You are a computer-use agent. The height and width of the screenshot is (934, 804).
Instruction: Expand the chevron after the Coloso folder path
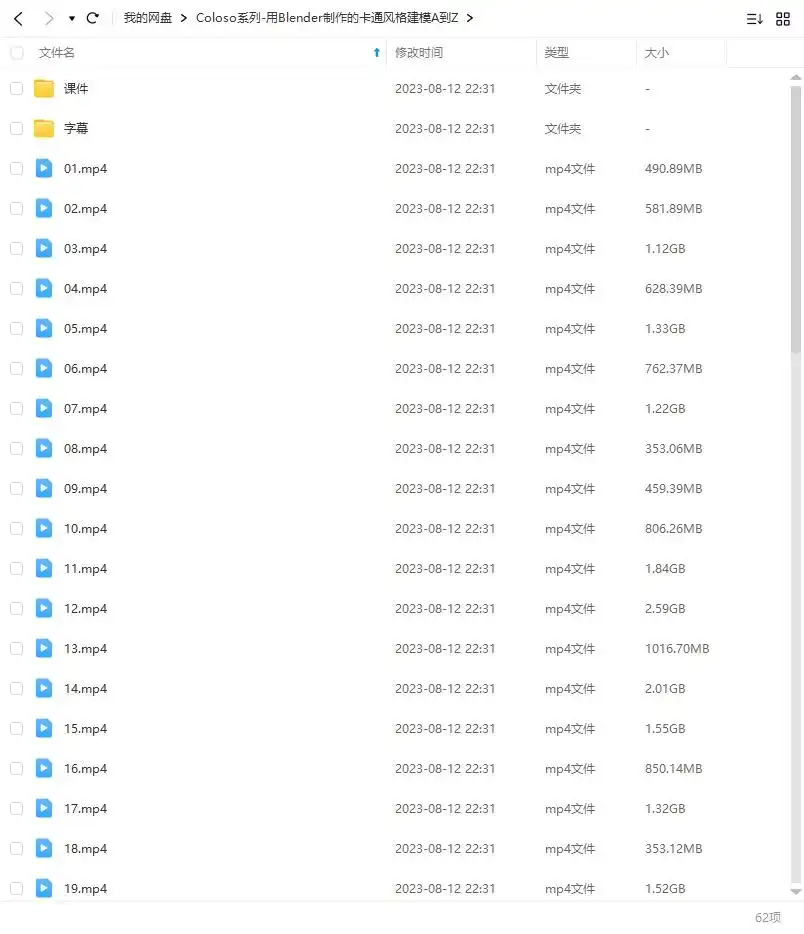[470, 18]
